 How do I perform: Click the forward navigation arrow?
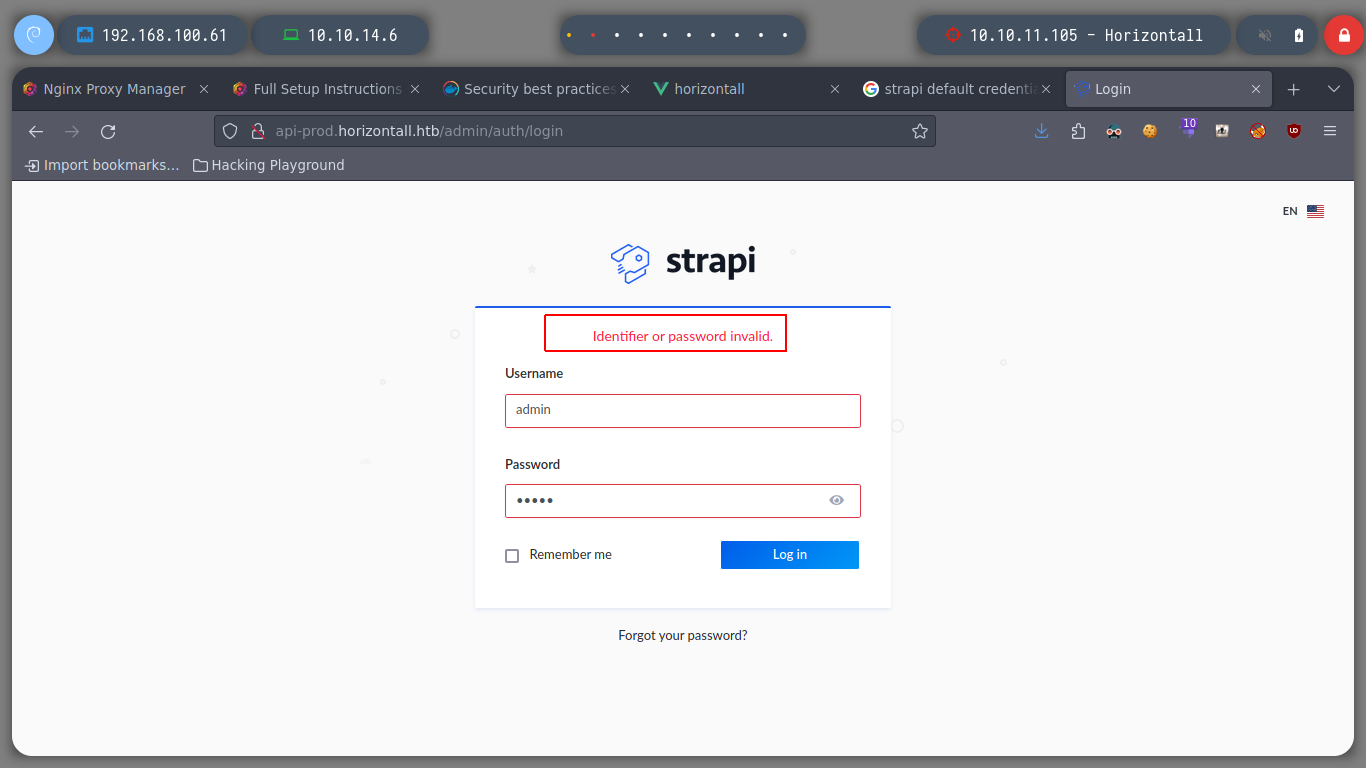[x=72, y=131]
